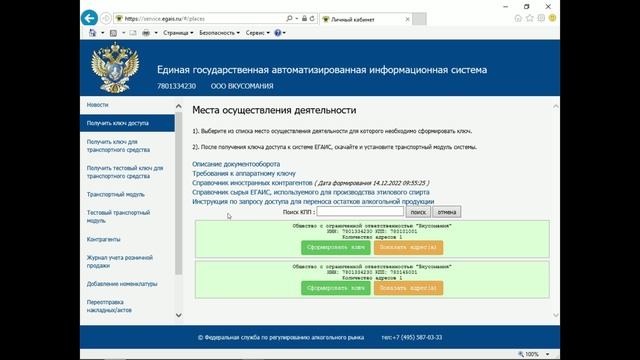Screen dimensions: 640x360
Task: Click the 'поиск' button
Action: (x=418, y=212)
